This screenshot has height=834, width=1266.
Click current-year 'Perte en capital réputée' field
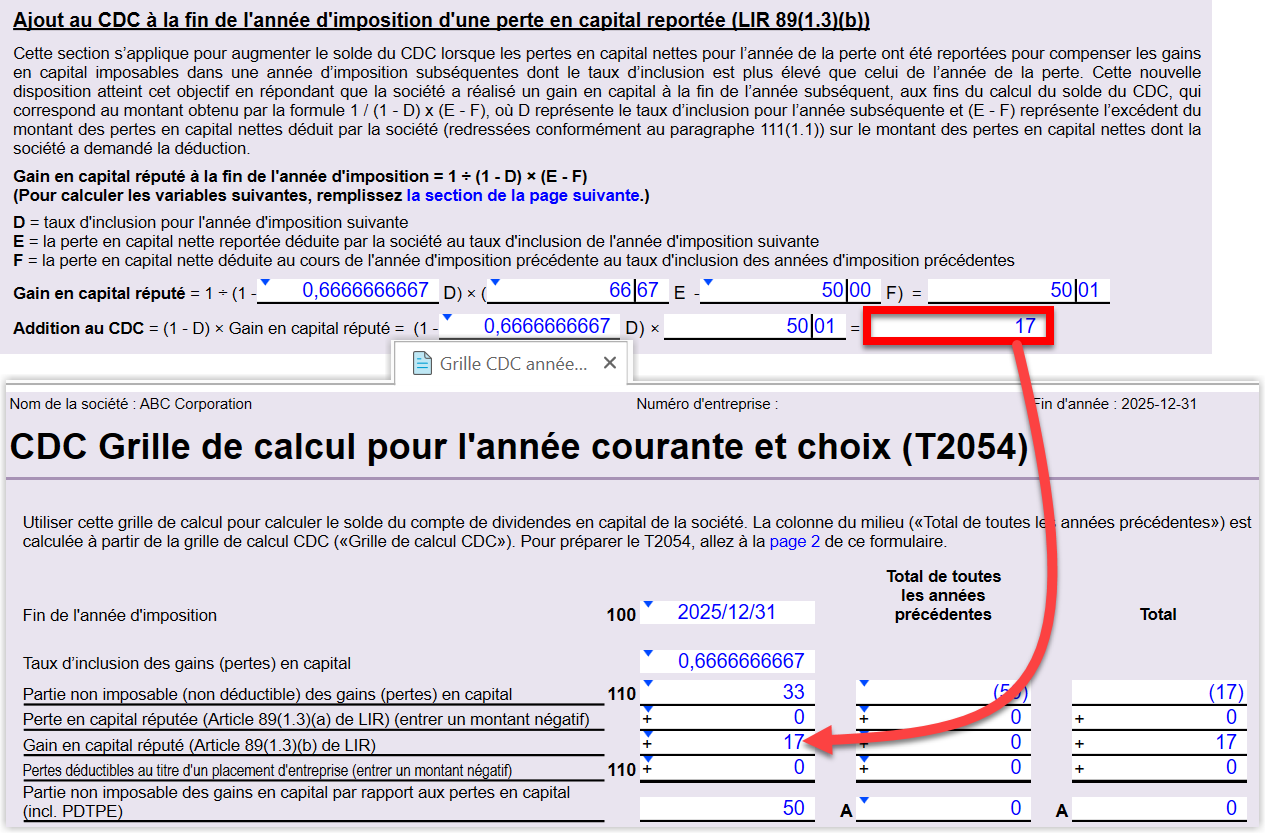click(728, 718)
